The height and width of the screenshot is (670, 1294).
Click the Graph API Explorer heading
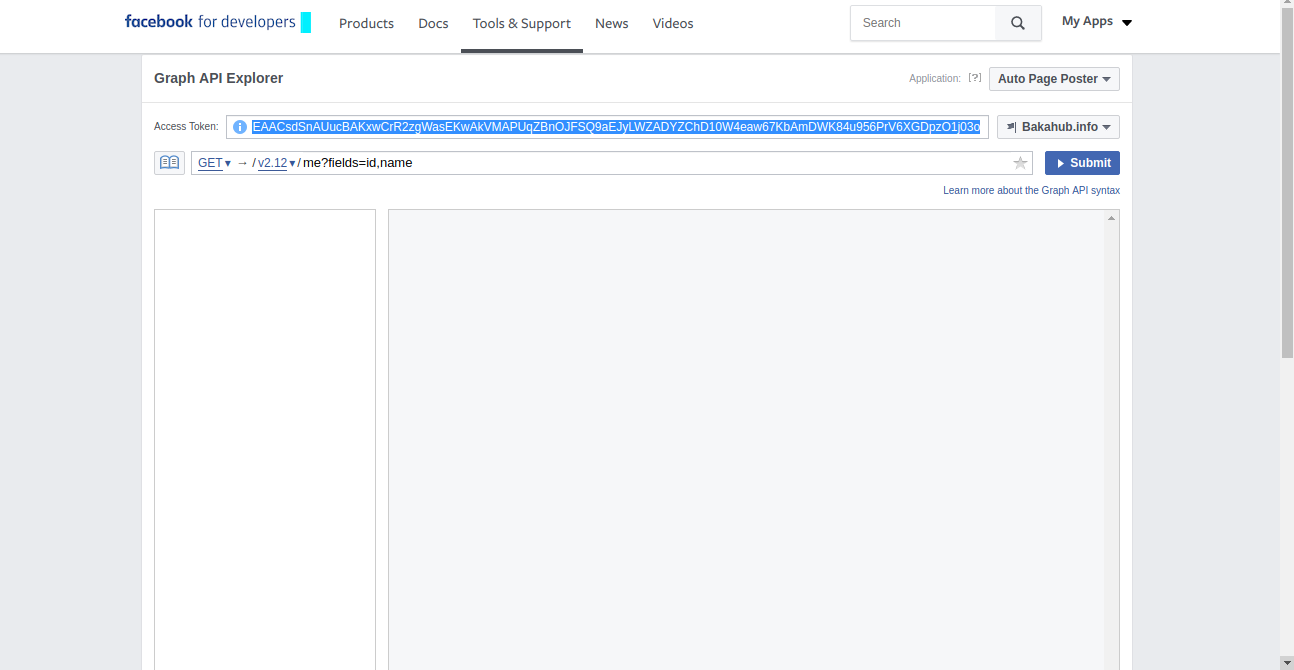pos(219,78)
